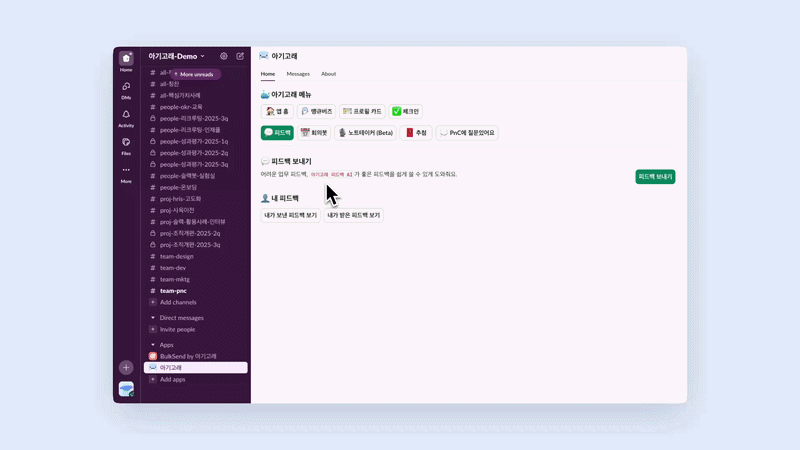Image resolution: width=800 pixels, height=450 pixels.
Task: Open the bold team-pnc channel
Action: coord(196,291)
